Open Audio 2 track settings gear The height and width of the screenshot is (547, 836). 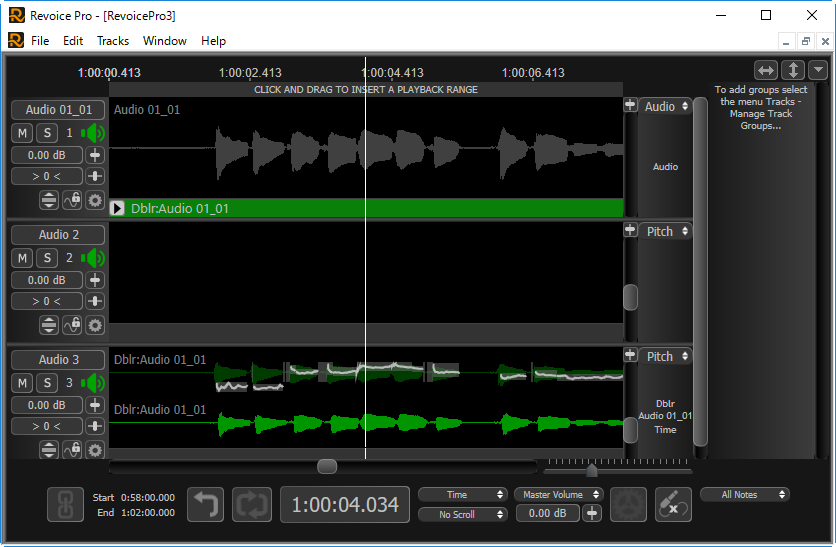coord(95,325)
